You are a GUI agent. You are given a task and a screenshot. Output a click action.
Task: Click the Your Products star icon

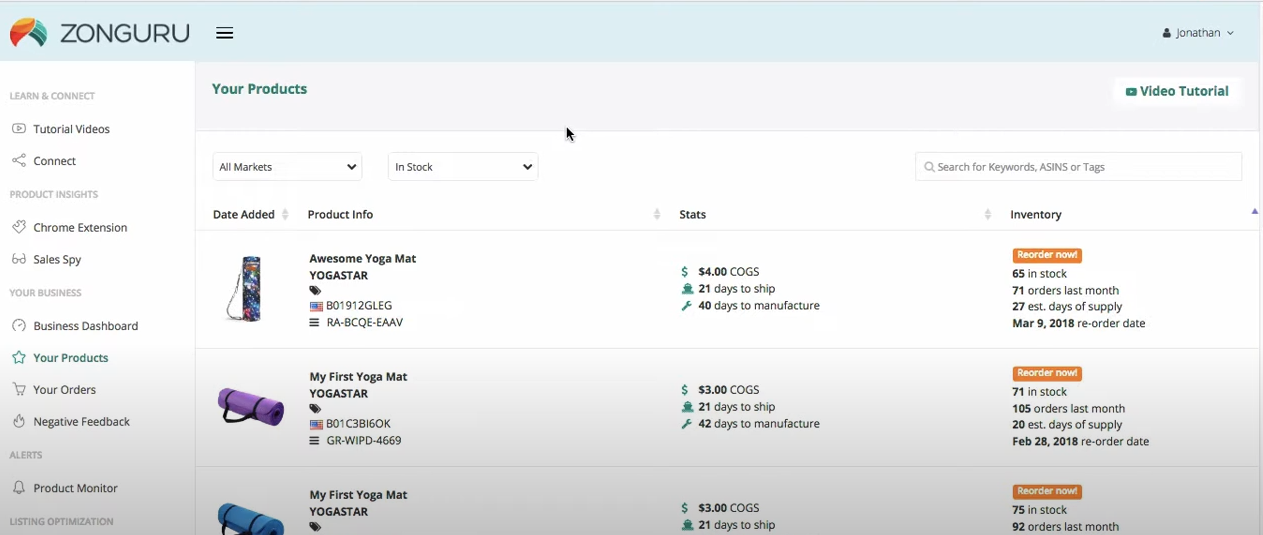click(x=19, y=358)
